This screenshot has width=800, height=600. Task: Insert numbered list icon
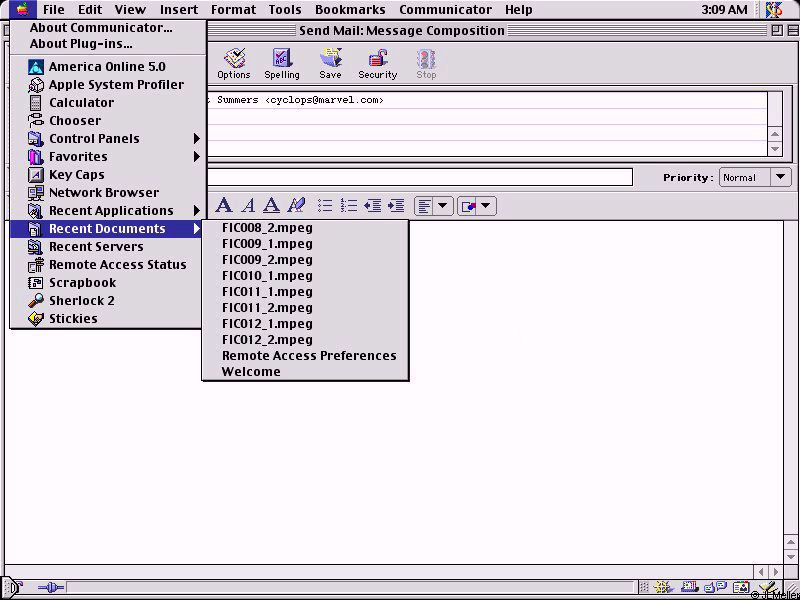[x=349, y=206]
